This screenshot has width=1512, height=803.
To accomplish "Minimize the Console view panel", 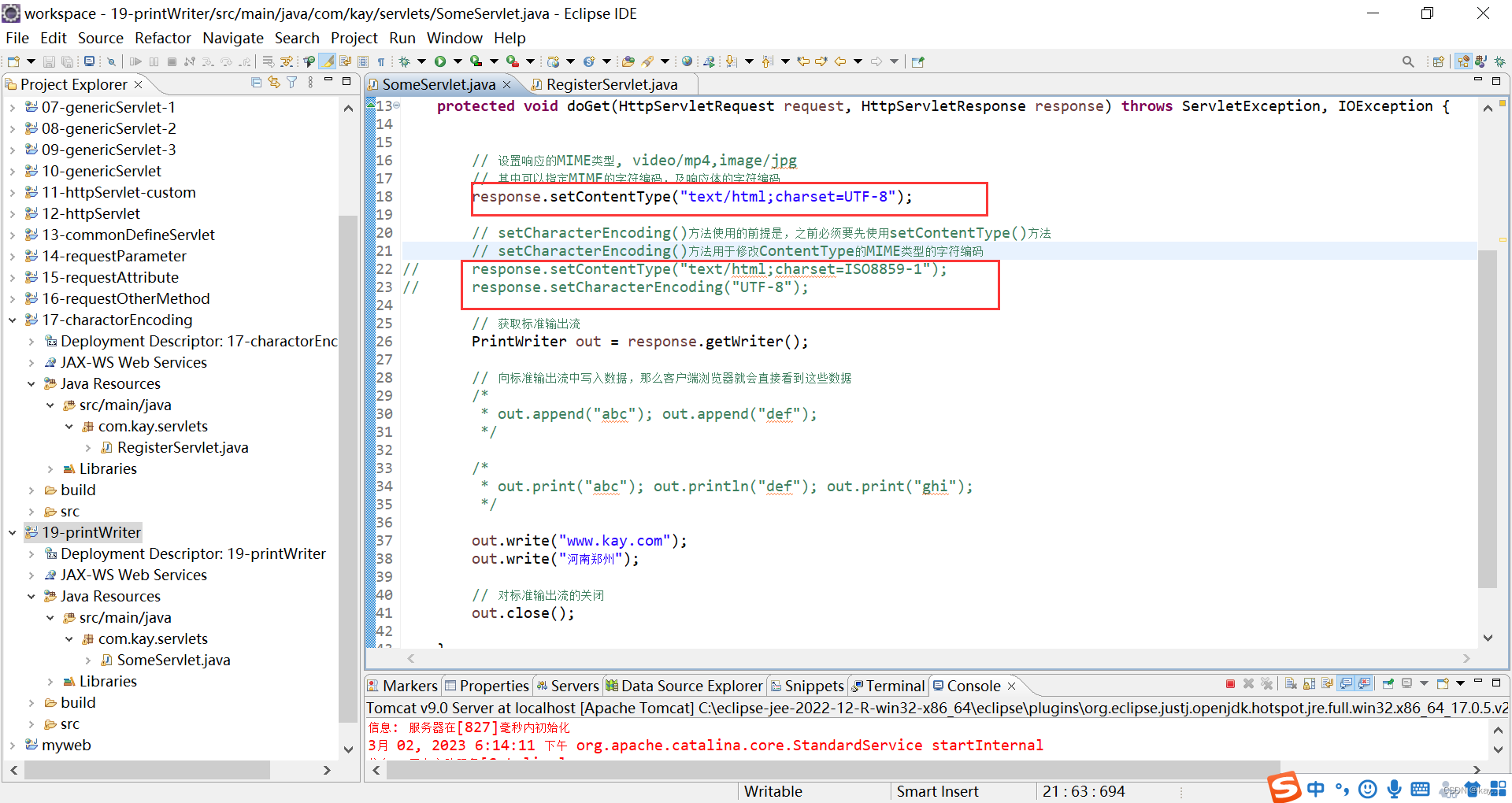I will 1478,680.
